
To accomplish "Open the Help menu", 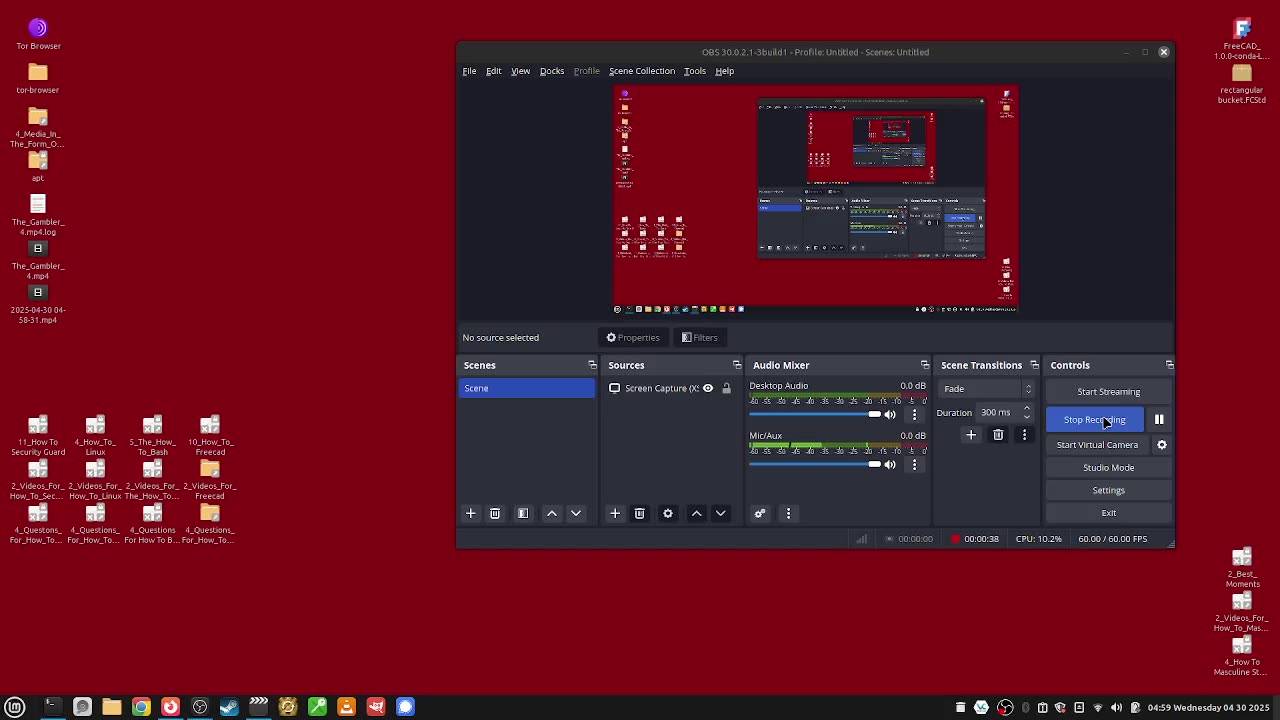I will click(x=725, y=71).
